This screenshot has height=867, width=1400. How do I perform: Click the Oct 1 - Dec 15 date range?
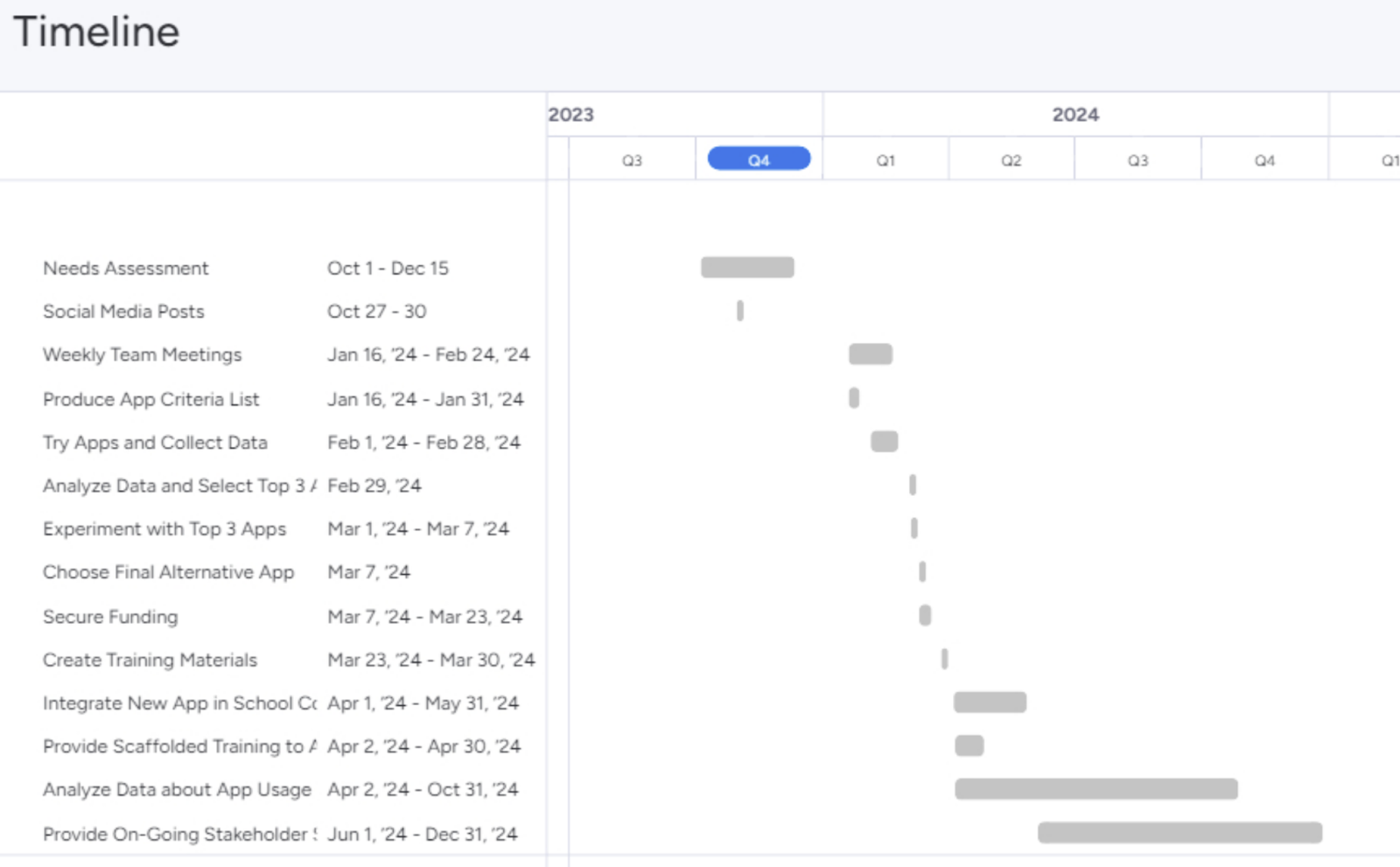pos(388,269)
